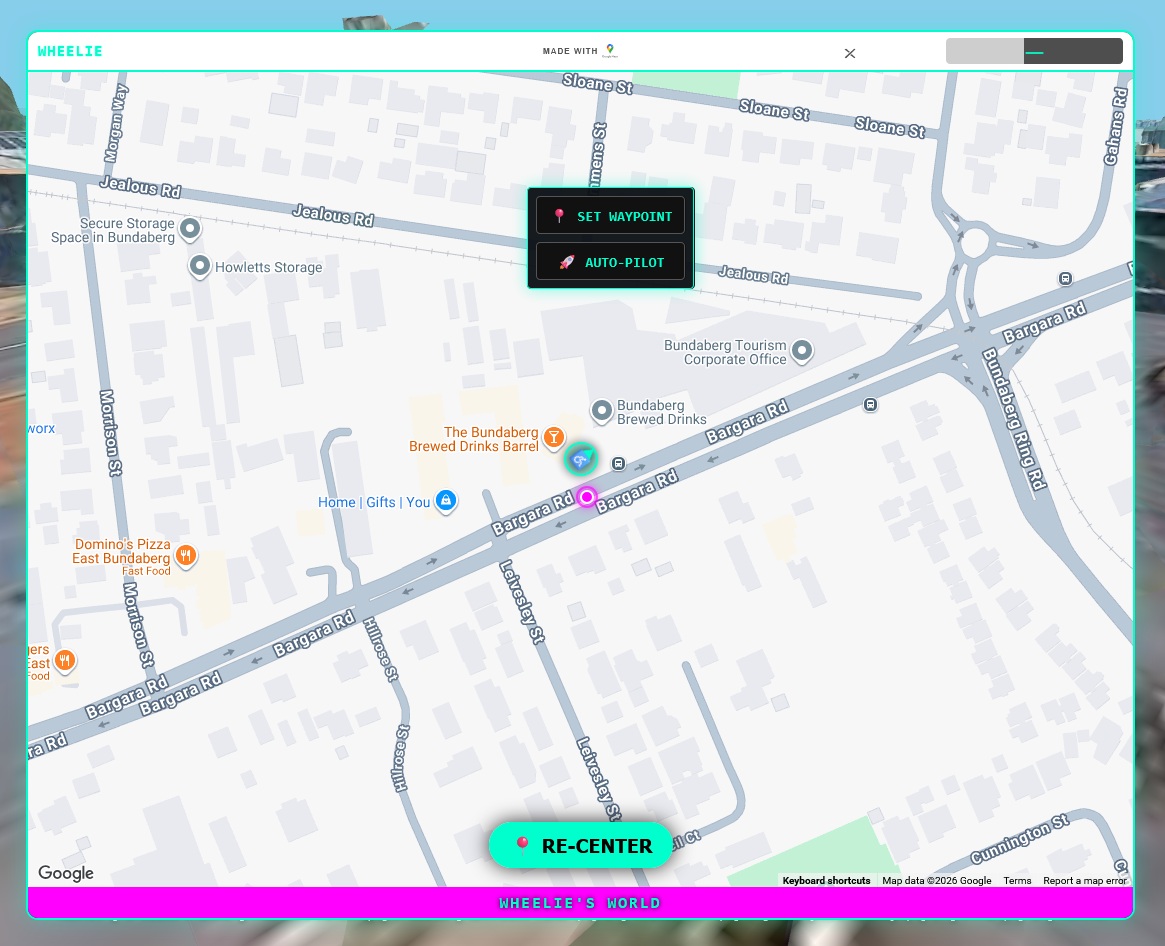Click the Cunnington St road label
Viewport: 1165px width, 946px height.
point(1019,839)
